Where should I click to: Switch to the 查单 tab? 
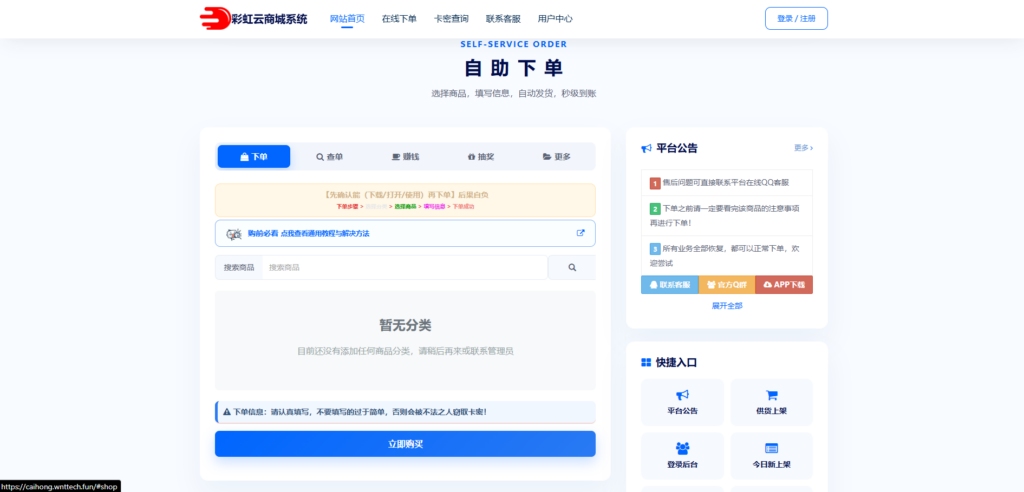[329, 157]
